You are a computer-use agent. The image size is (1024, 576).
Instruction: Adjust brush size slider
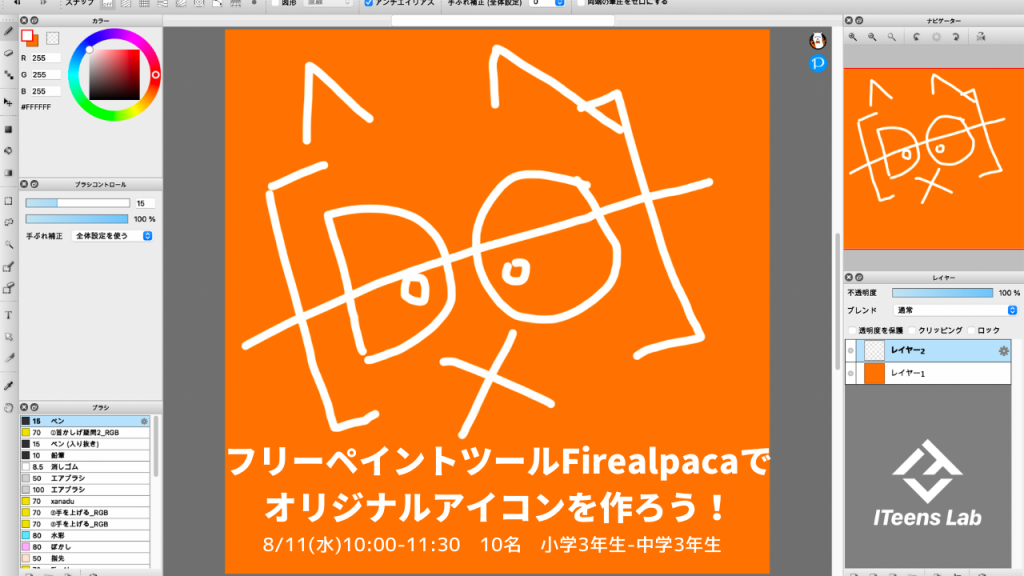coord(77,203)
